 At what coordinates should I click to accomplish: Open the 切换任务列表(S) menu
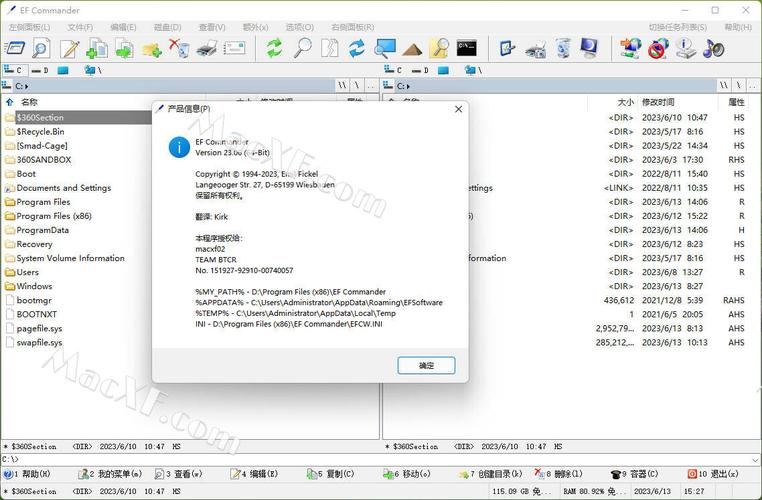(677, 27)
